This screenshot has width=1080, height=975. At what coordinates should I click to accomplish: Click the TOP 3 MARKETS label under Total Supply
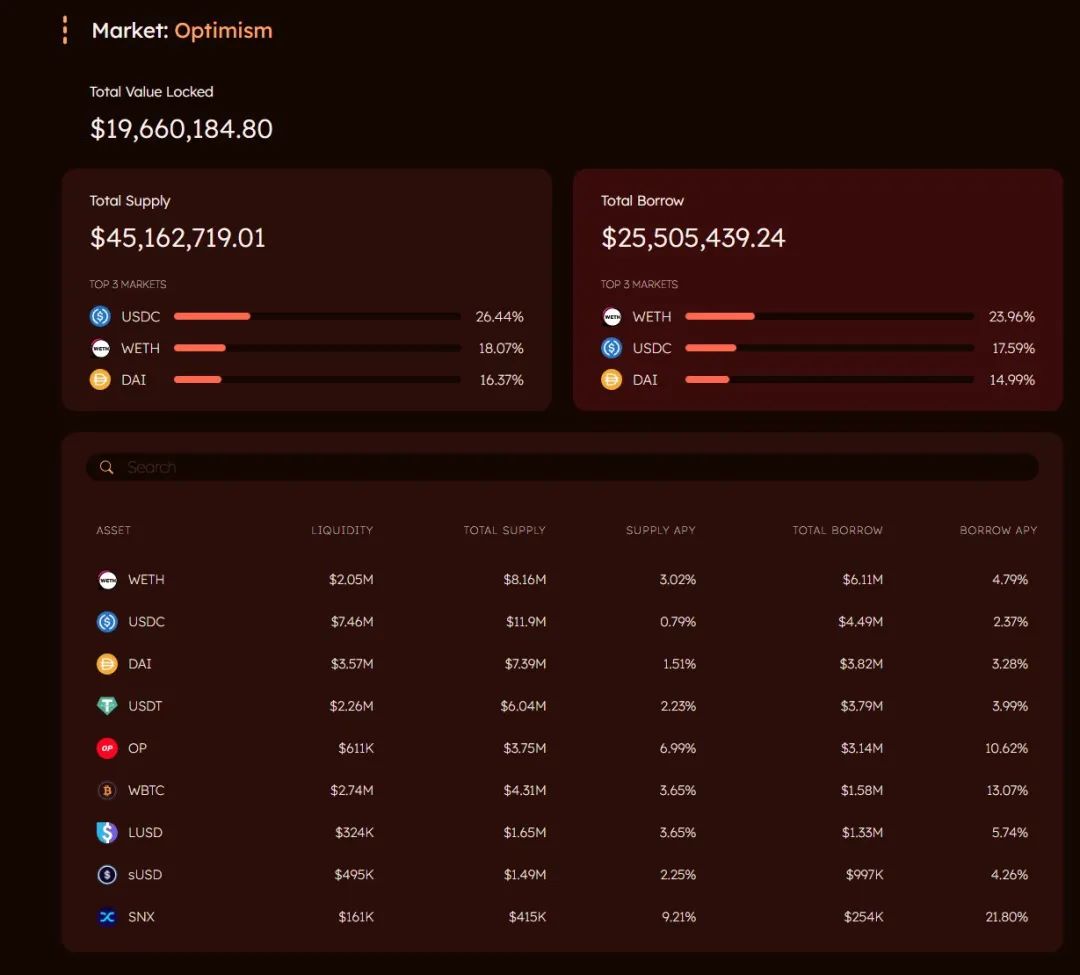[127, 284]
